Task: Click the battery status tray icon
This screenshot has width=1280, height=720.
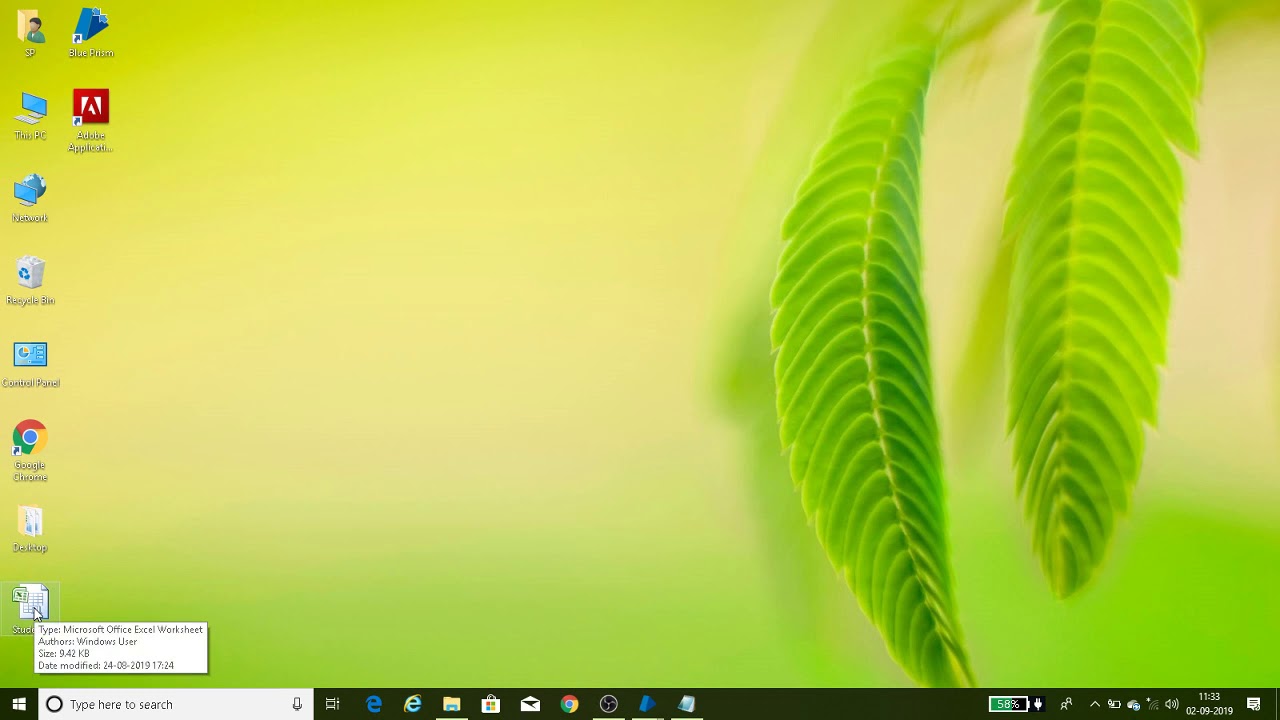Action: pos(1114,704)
